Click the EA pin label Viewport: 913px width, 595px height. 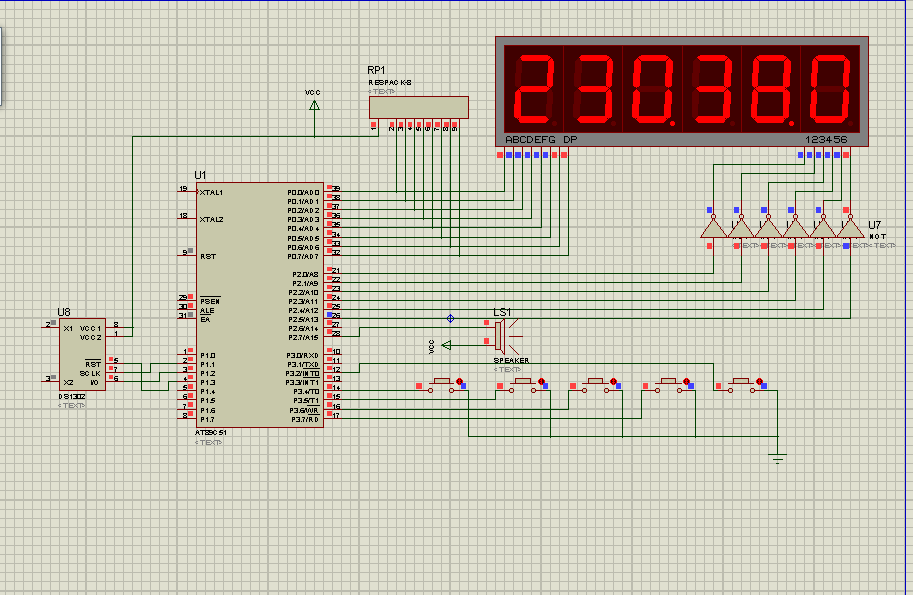click(204, 320)
